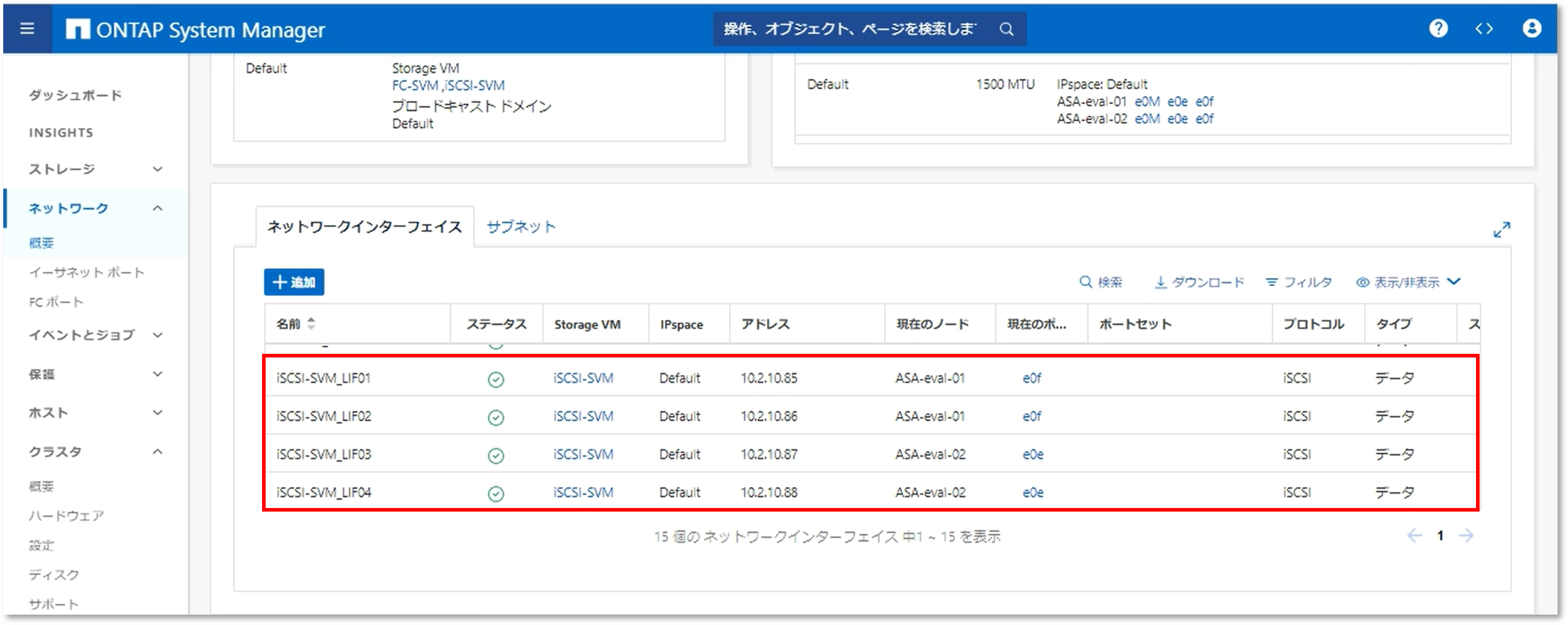This screenshot has width=1568, height=625.
Task: Go to next page arrow
Action: point(1466,536)
